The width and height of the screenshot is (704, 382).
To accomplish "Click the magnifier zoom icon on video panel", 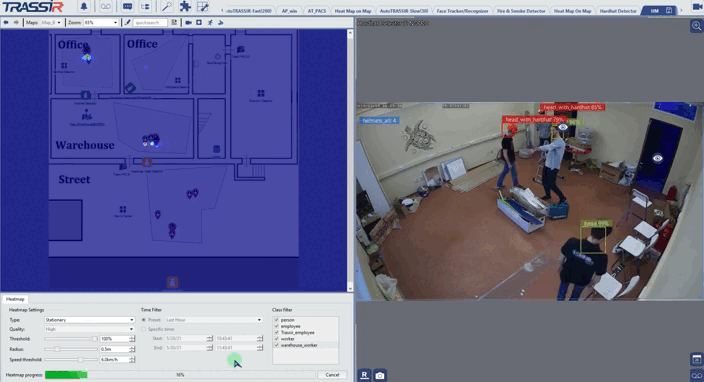I will tap(696, 26).
